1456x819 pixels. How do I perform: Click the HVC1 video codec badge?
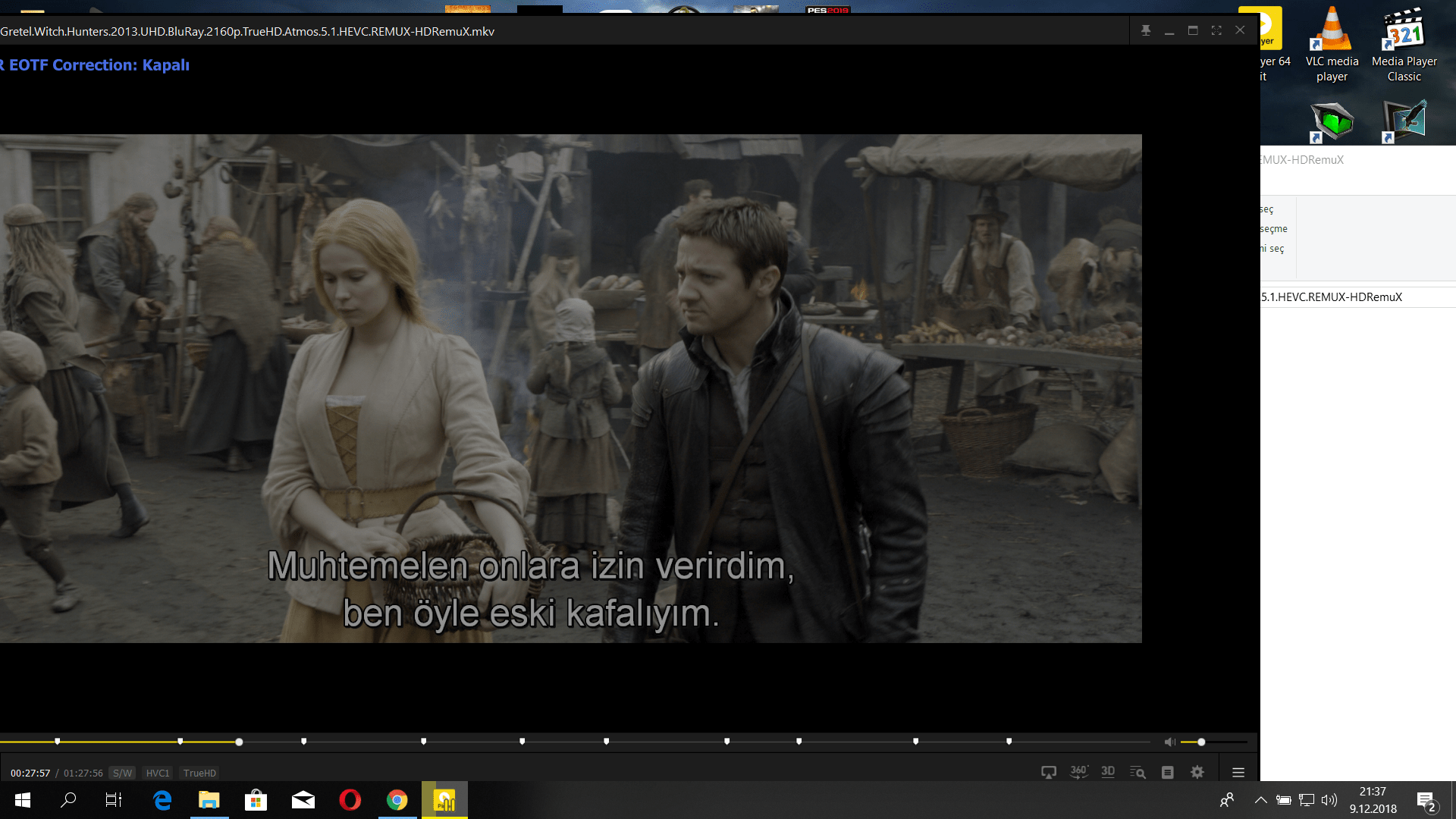tap(158, 773)
